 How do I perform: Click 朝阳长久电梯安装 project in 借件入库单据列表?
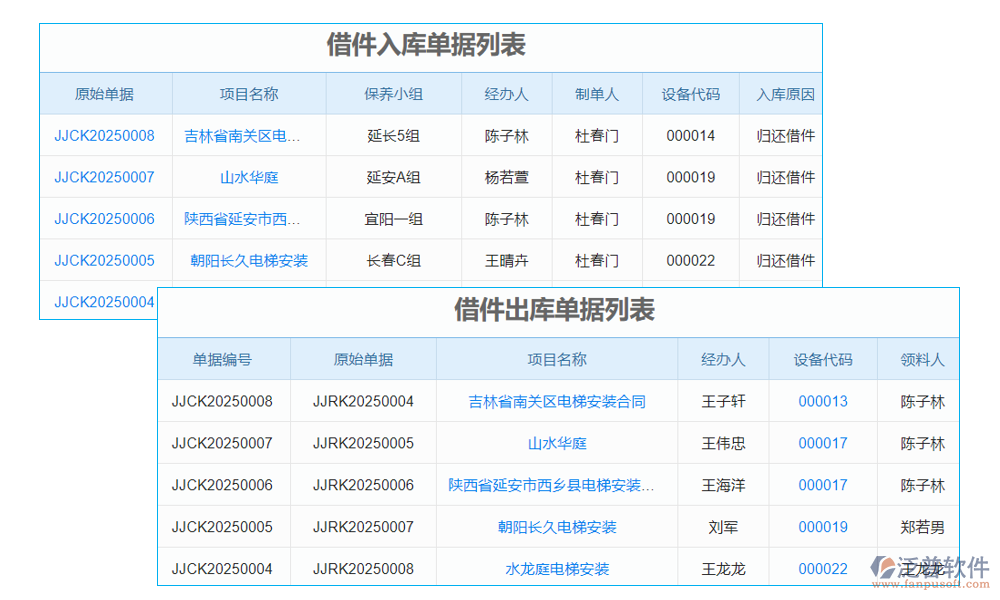249,261
